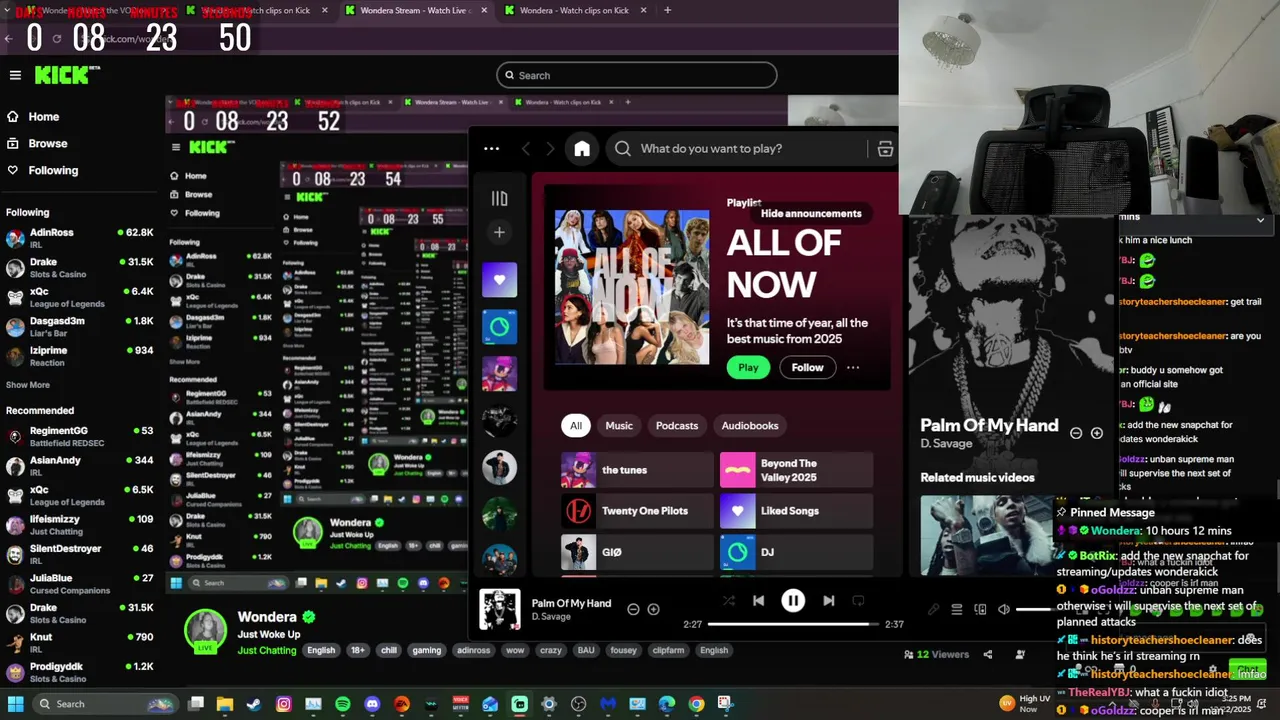This screenshot has width=1280, height=720.
Task: Pause the current song
Action: point(793,601)
